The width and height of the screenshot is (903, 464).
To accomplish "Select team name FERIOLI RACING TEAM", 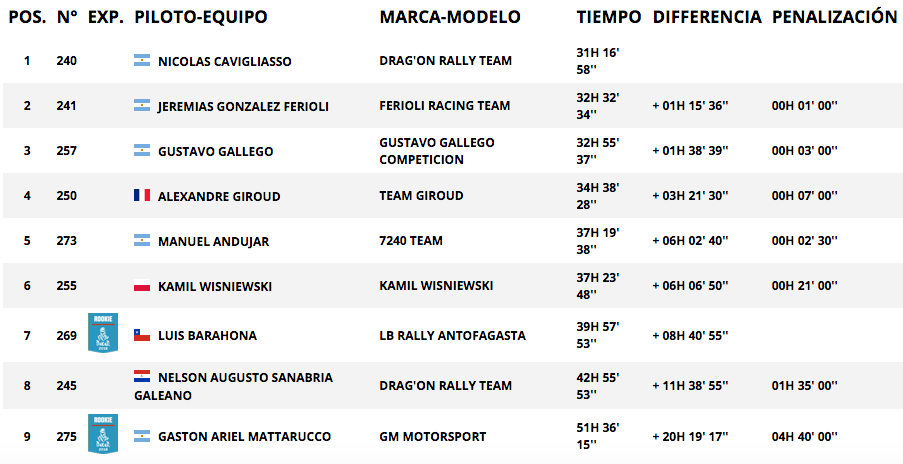I will [x=445, y=106].
